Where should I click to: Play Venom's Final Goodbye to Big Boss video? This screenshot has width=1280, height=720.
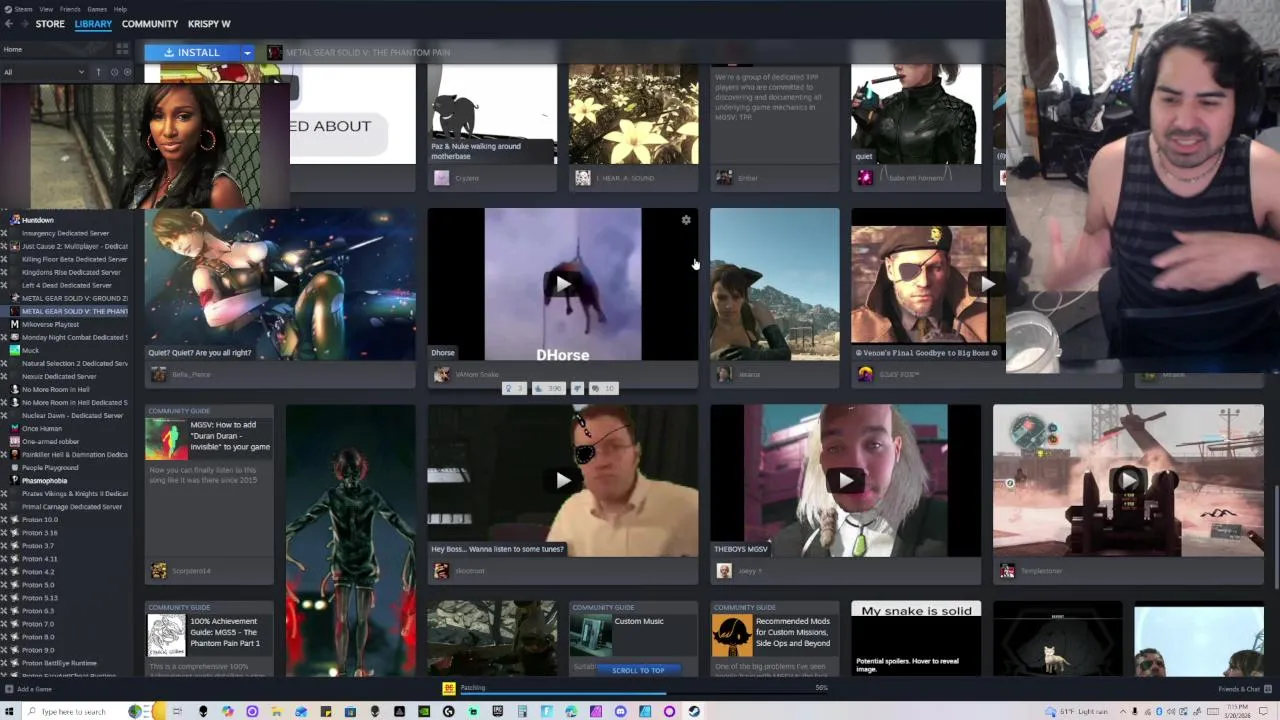[987, 284]
